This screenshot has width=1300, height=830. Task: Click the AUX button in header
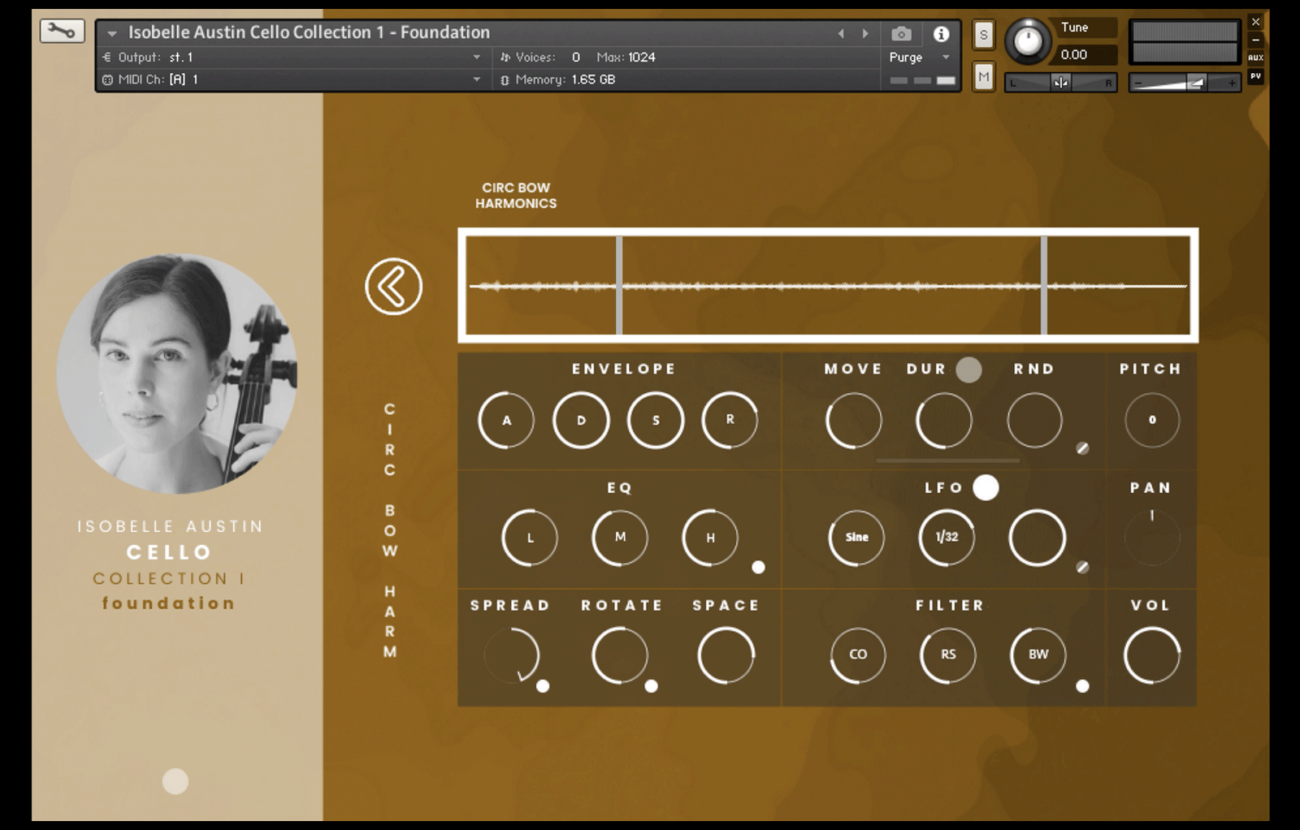point(1255,58)
